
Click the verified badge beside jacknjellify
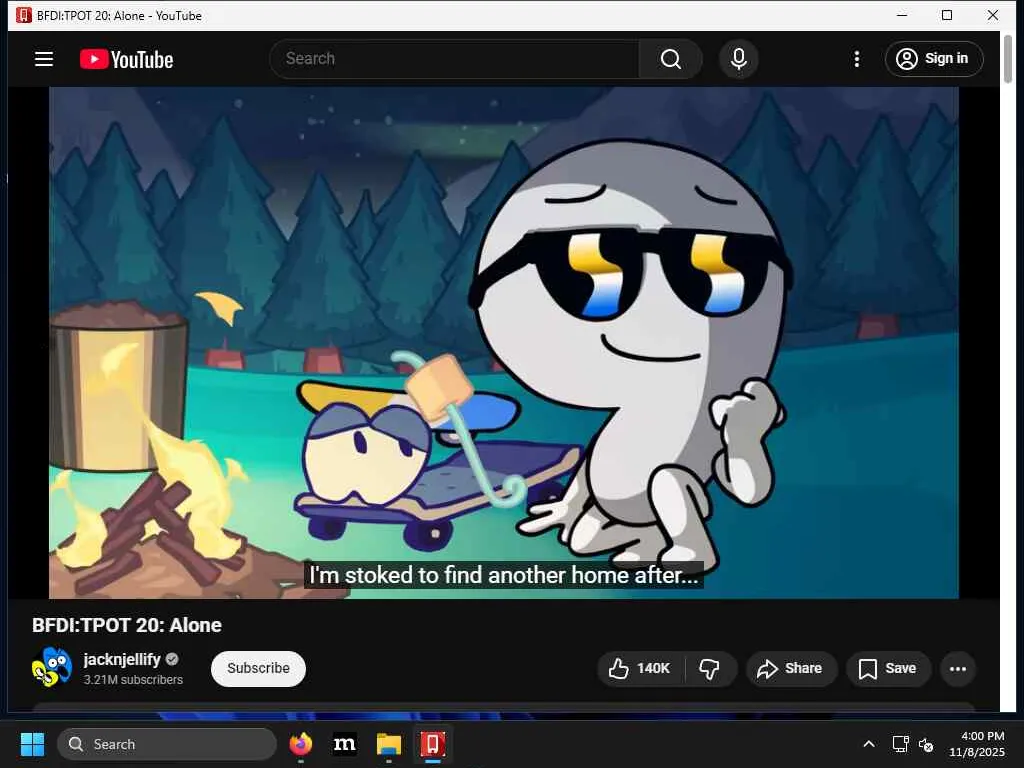click(x=172, y=660)
